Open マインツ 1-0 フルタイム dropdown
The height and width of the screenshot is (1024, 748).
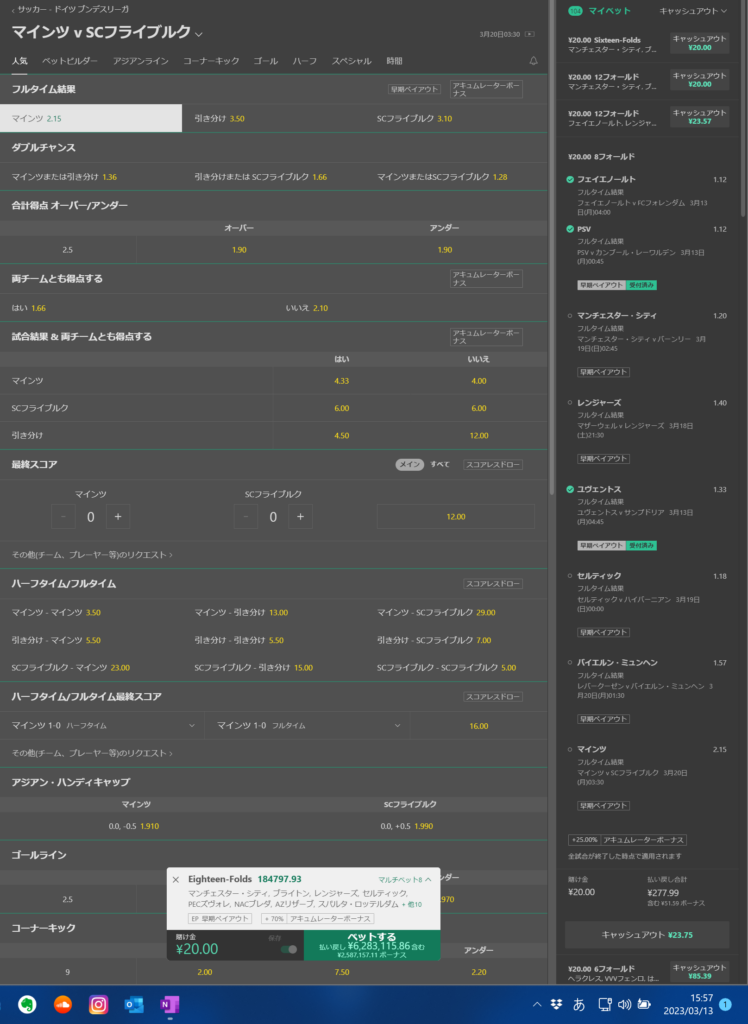[308, 726]
